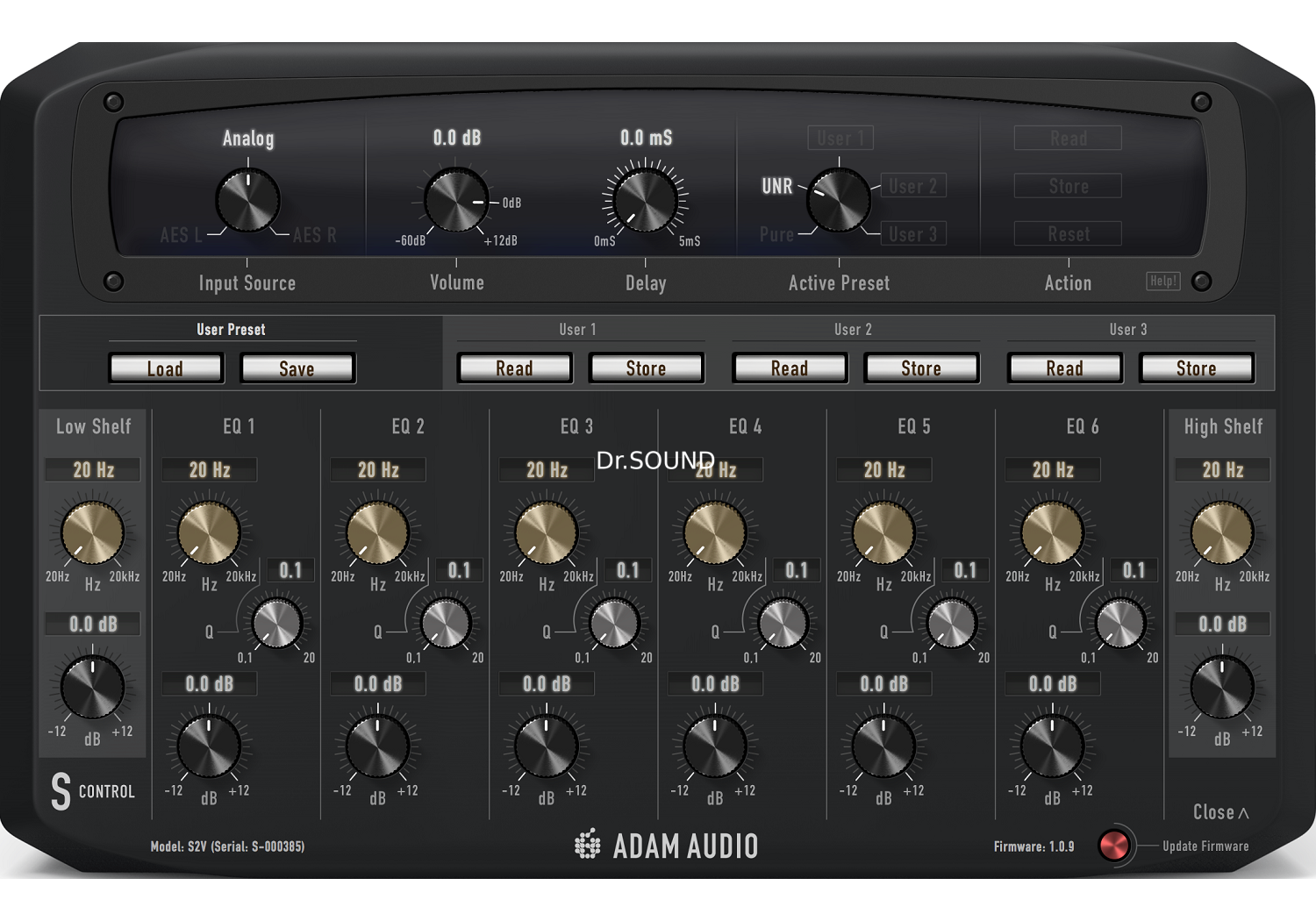Click the EQ 6 frequency value field
The height and width of the screenshot is (921, 1316).
tap(1053, 470)
